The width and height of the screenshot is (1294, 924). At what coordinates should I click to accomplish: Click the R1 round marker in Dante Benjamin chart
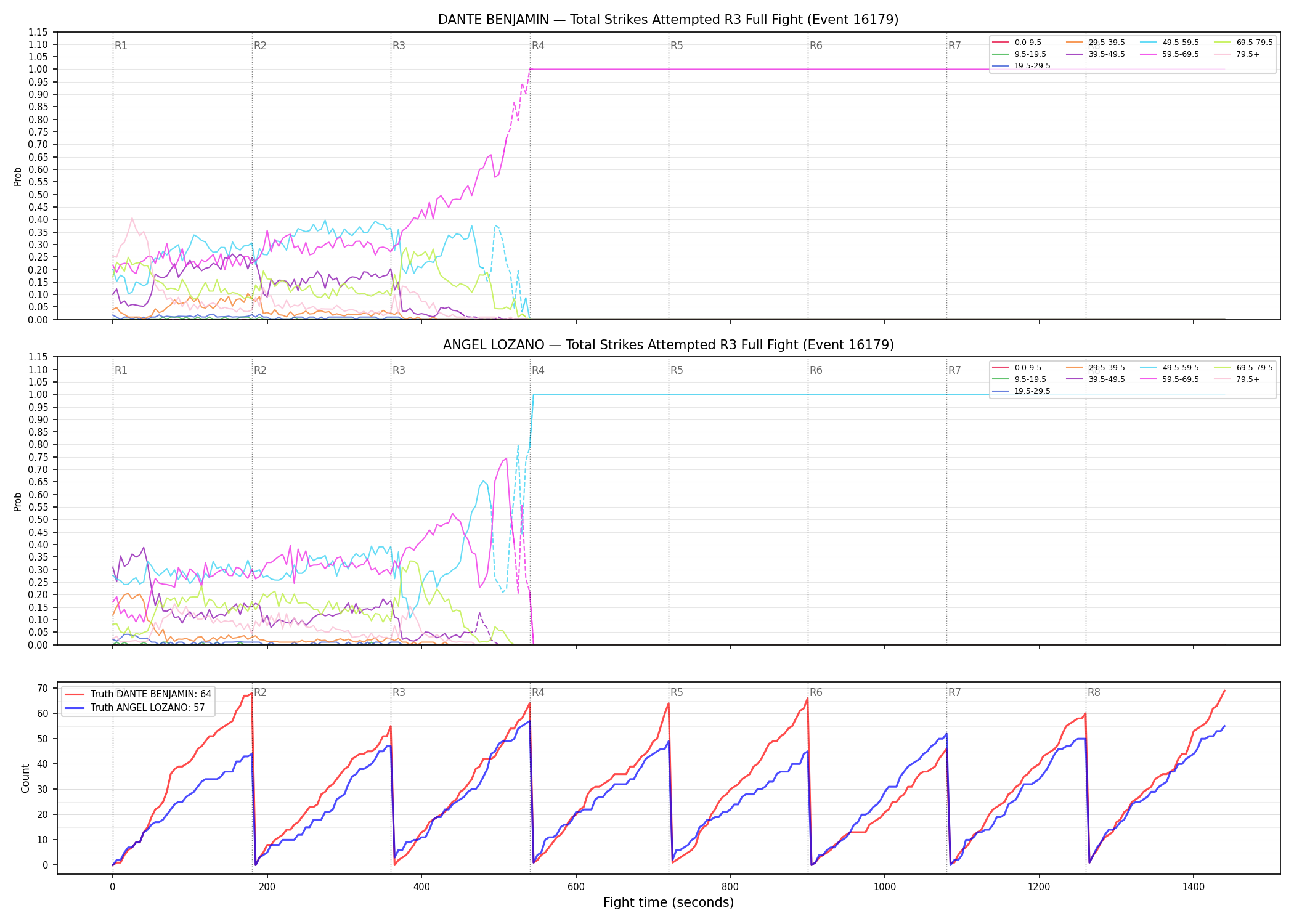click(121, 46)
